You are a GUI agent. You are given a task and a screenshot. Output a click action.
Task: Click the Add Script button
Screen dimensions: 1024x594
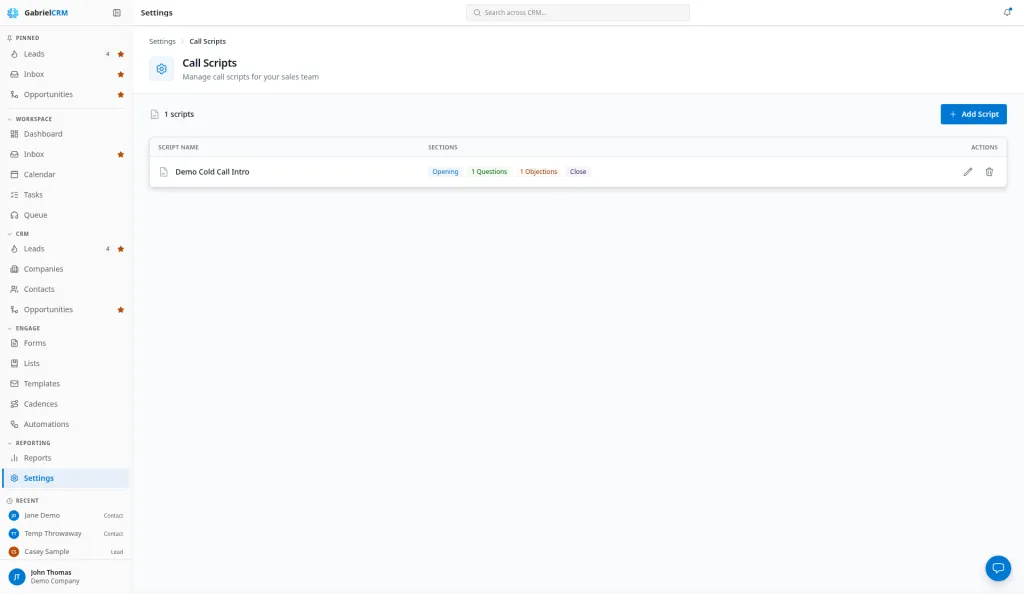[x=973, y=114]
